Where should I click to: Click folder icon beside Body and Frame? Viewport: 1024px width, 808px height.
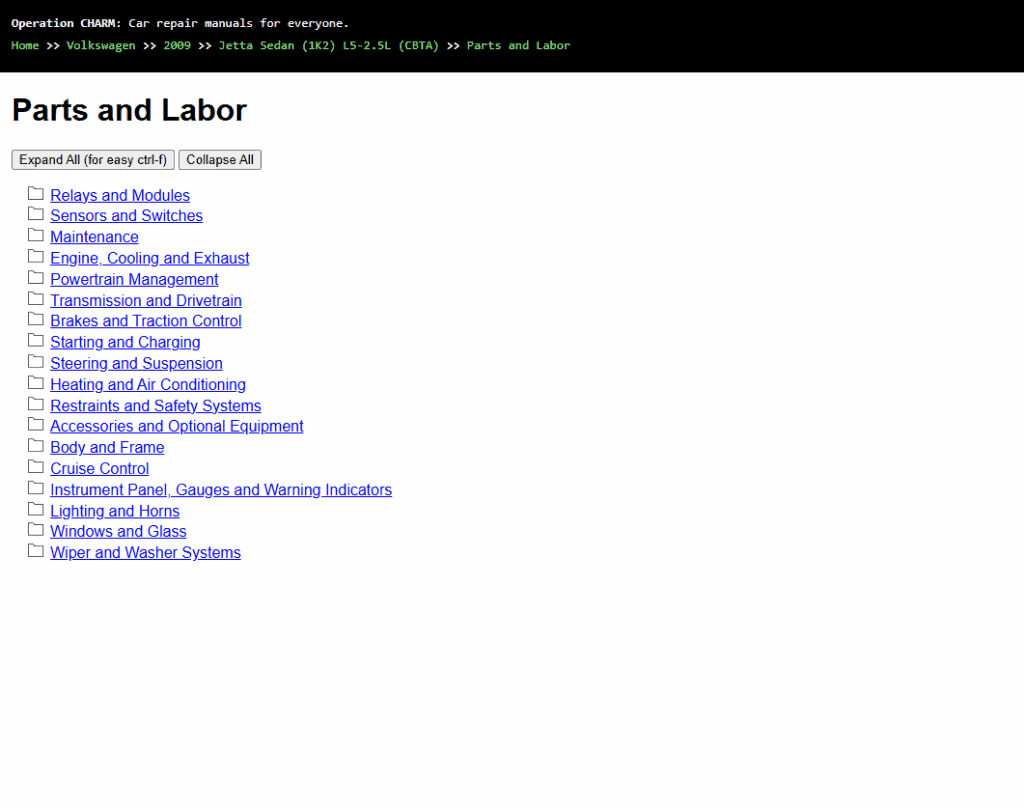pos(36,446)
